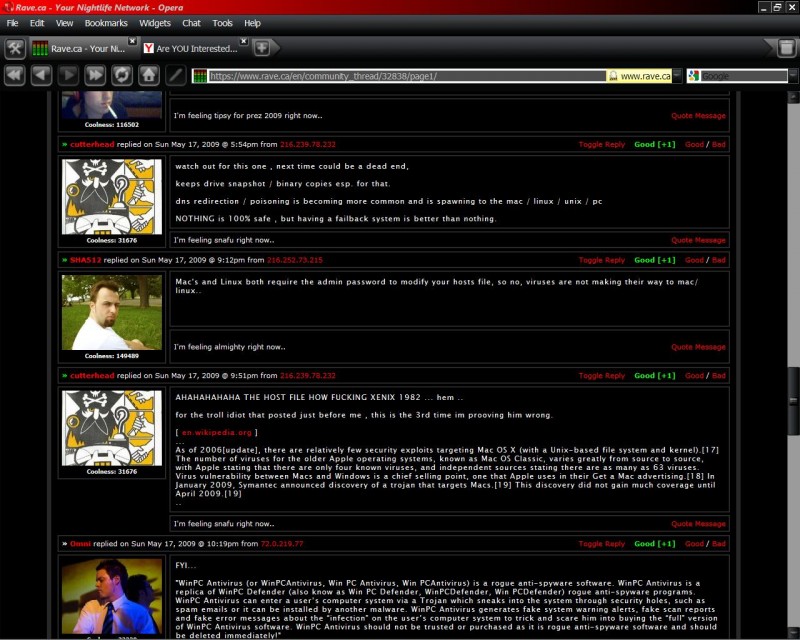800x640 pixels.
Task: Click the scrollbar up arrow
Action: [x=793, y=97]
